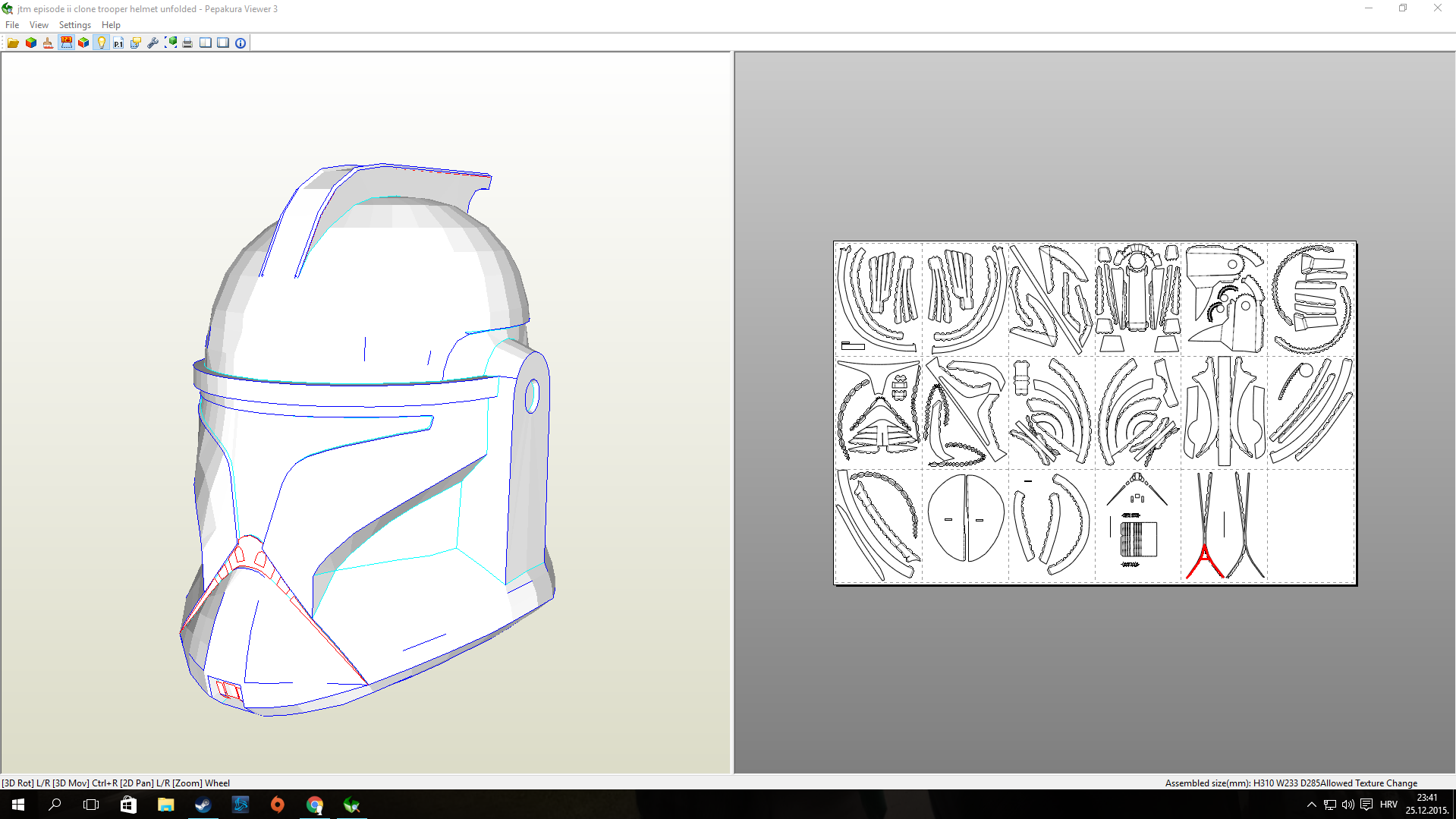Click the taskbar search magnifier icon
The height and width of the screenshot is (819, 1456).
55,805
